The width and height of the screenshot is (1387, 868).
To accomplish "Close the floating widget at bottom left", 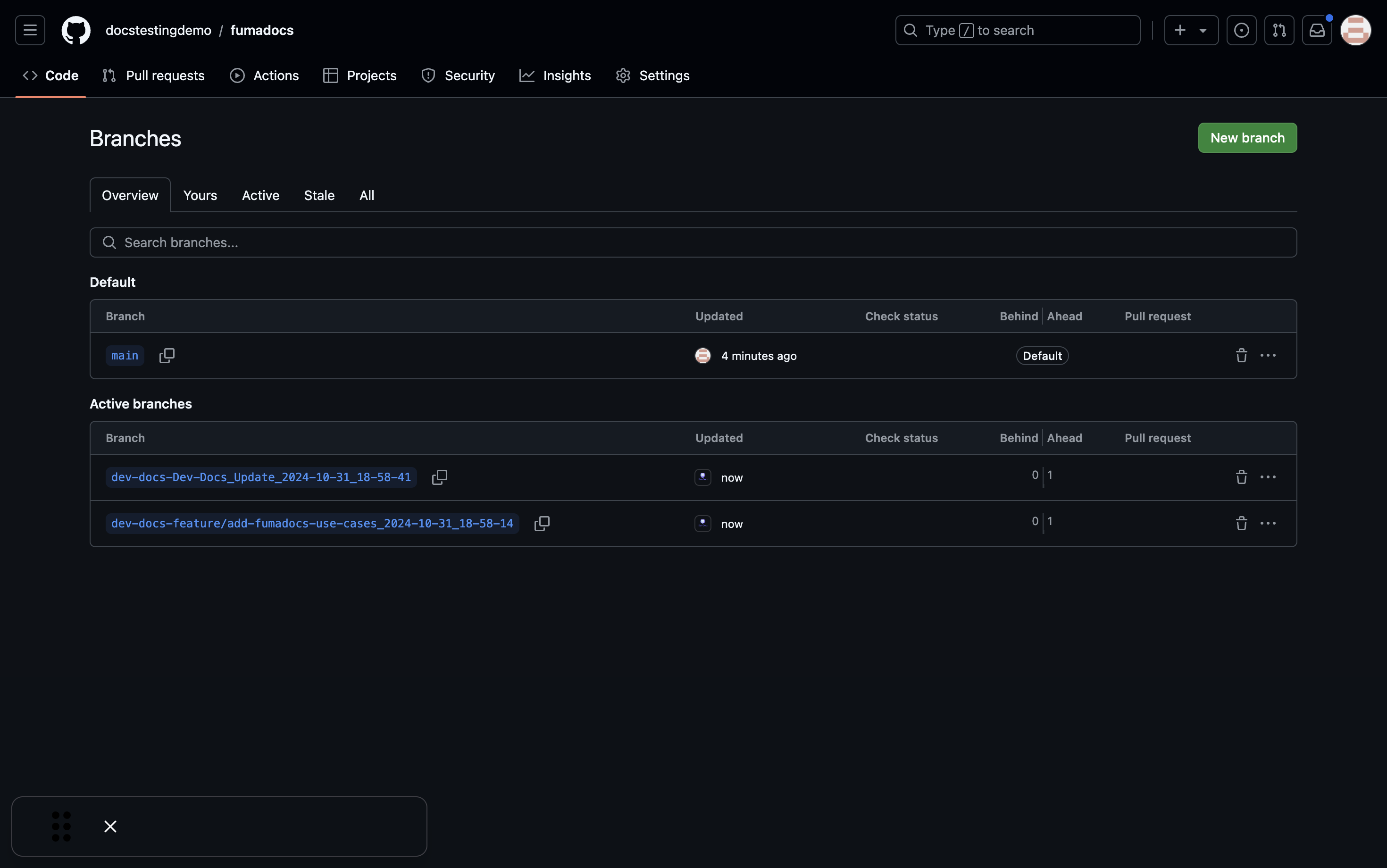I will click(110, 826).
